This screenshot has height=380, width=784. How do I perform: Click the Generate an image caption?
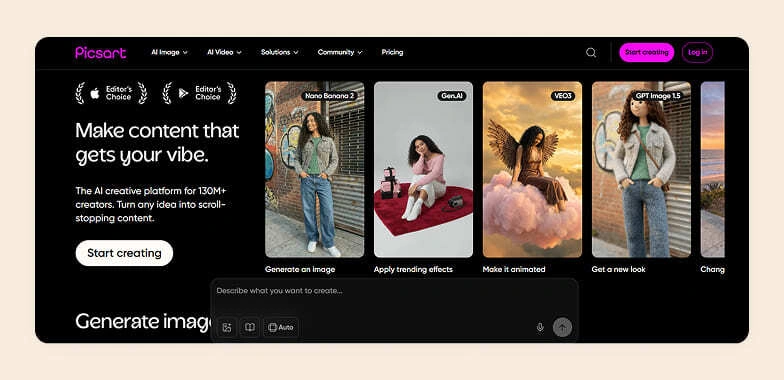pyautogui.click(x=300, y=269)
